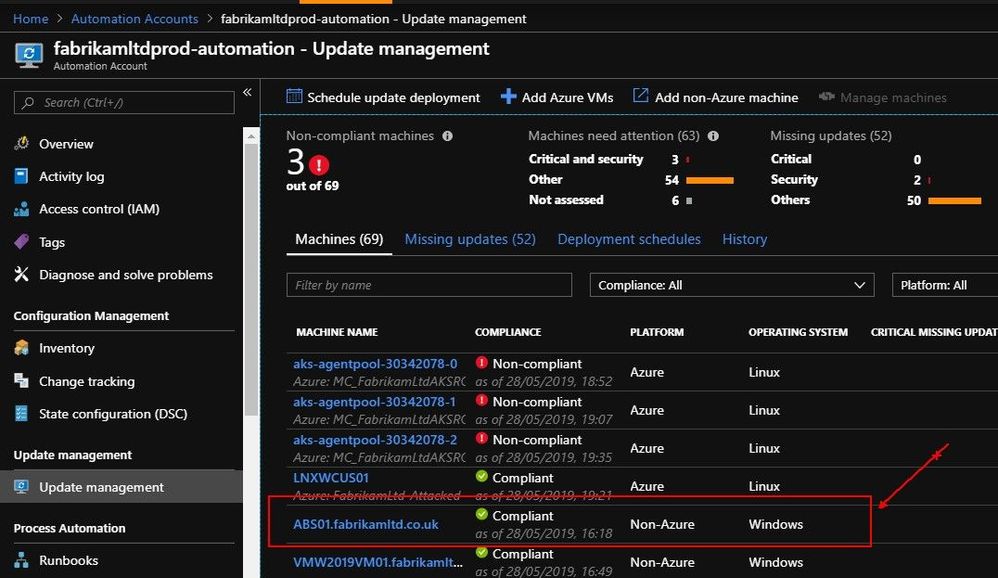Image resolution: width=998 pixels, height=578 pixels.
Task: Click compliant status icon for LNXWCUS01
Action: (x=482, y=476)
